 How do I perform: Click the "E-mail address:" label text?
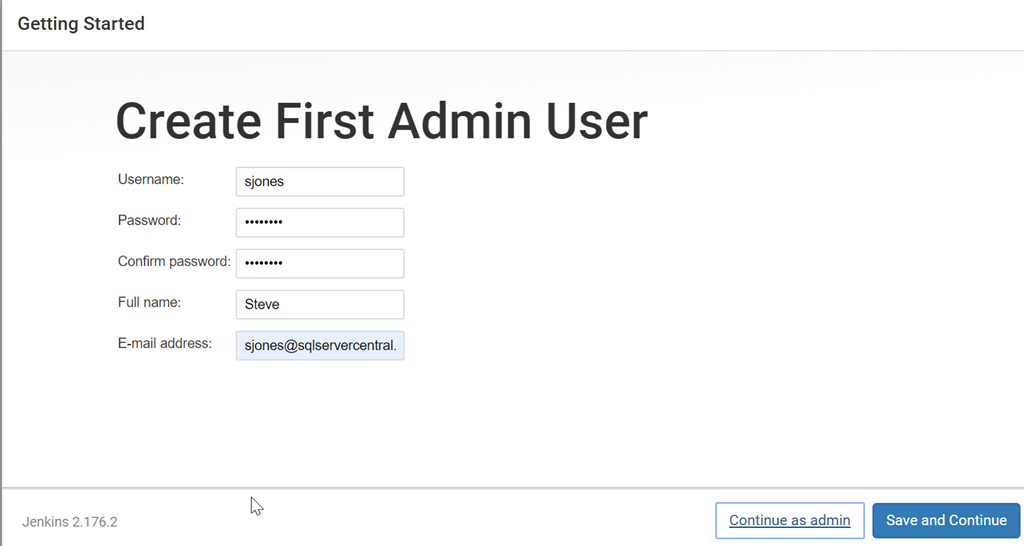tap(165, 343)
